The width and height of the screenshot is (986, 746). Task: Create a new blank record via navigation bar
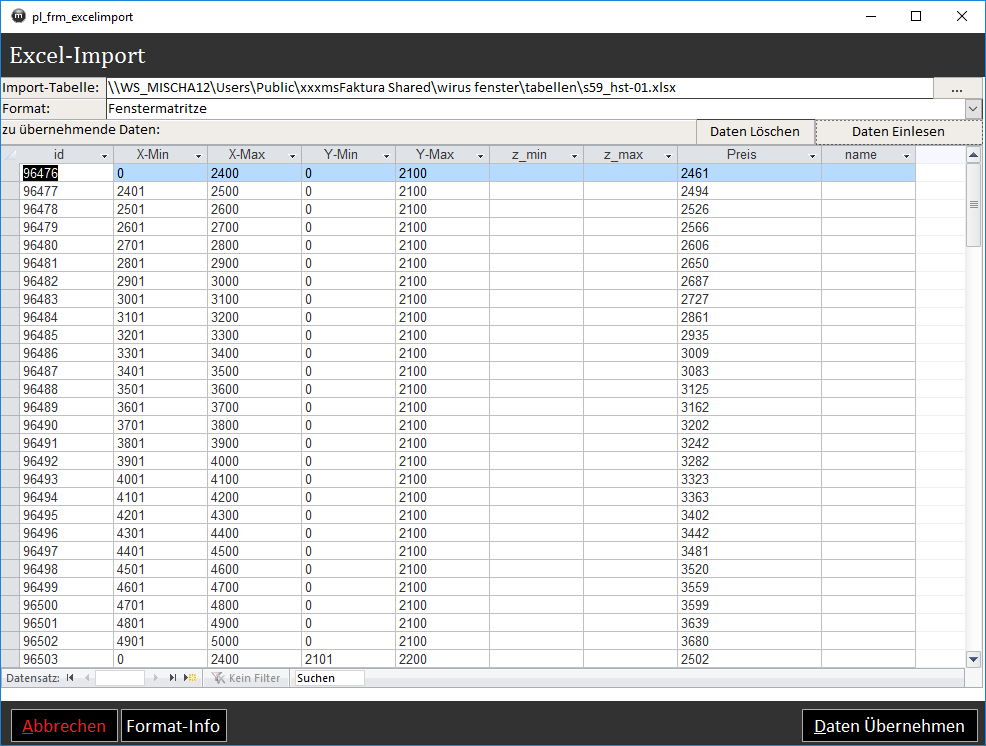point(190,677)
